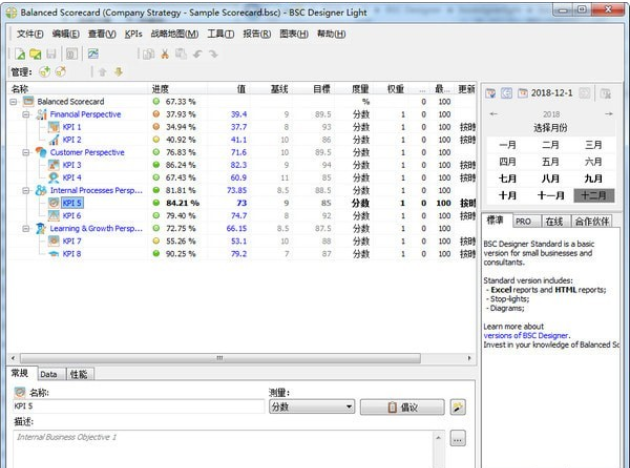
Task: Switch to the 性能 tab
Action: [x=78, y=374]
